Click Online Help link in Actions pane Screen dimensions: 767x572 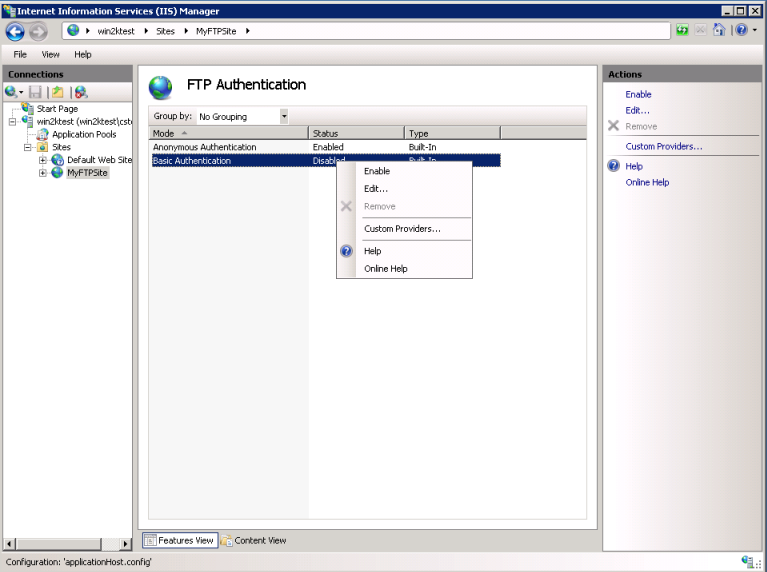pyautogui.click(x=647, y=182)
